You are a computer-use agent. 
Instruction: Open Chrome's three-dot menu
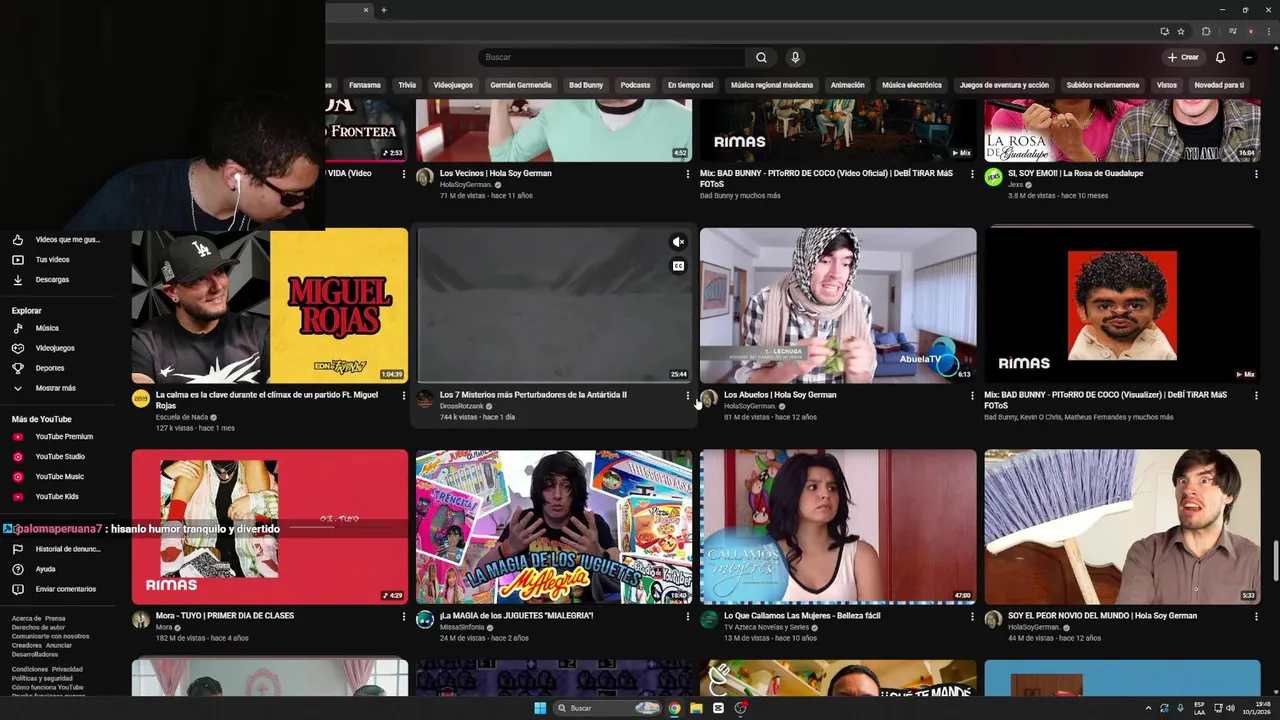[1269, 31]
